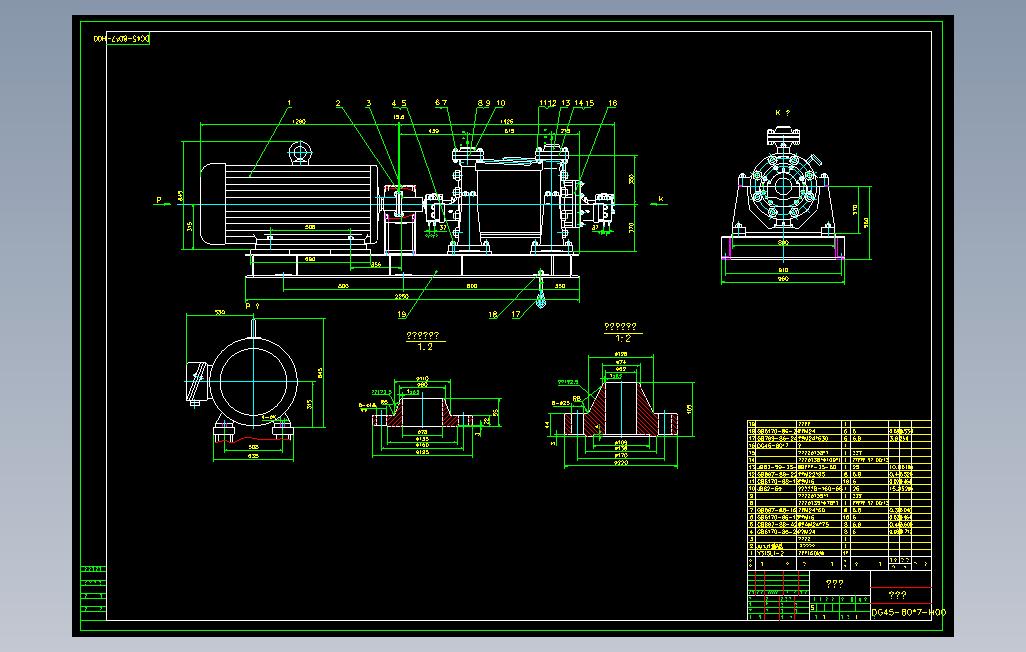Click balloon number 17 label
Viewport: 1026px width, 652px height.
click(516, 315)
